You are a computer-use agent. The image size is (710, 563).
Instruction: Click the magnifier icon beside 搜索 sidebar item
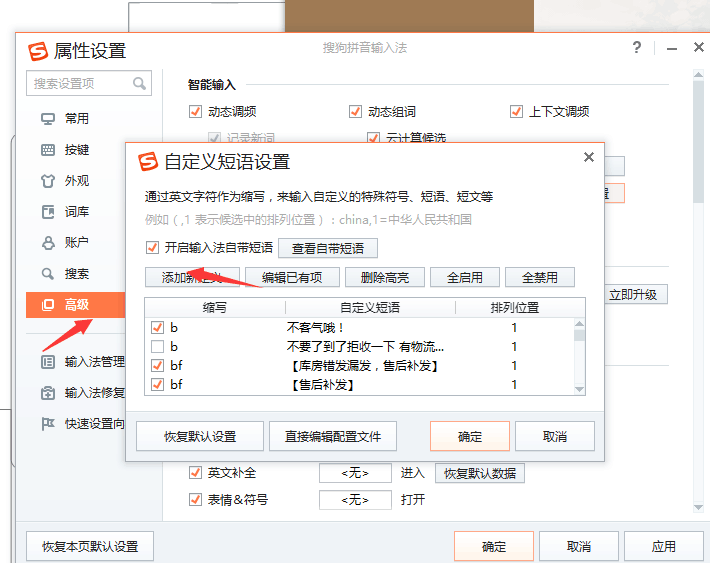click(48, 274)
